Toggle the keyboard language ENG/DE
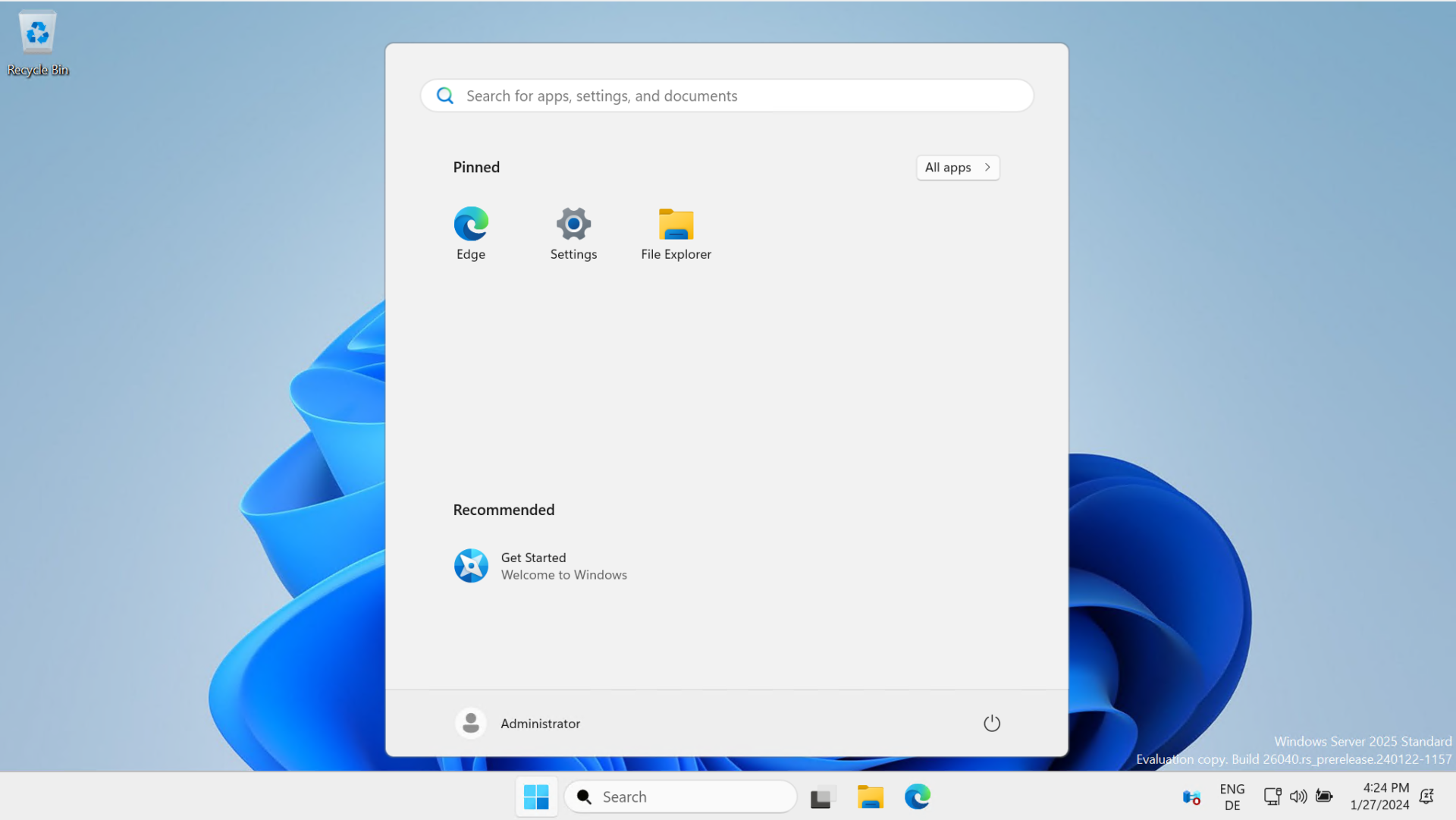The image size is (1456, 820). coord(1232,796)
